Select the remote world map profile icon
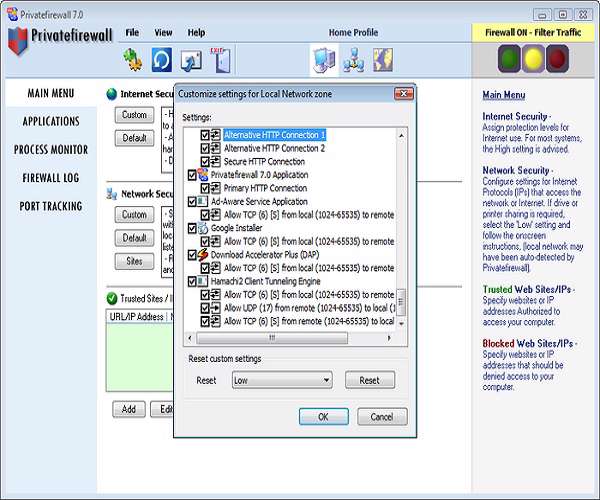 point(383,60)
